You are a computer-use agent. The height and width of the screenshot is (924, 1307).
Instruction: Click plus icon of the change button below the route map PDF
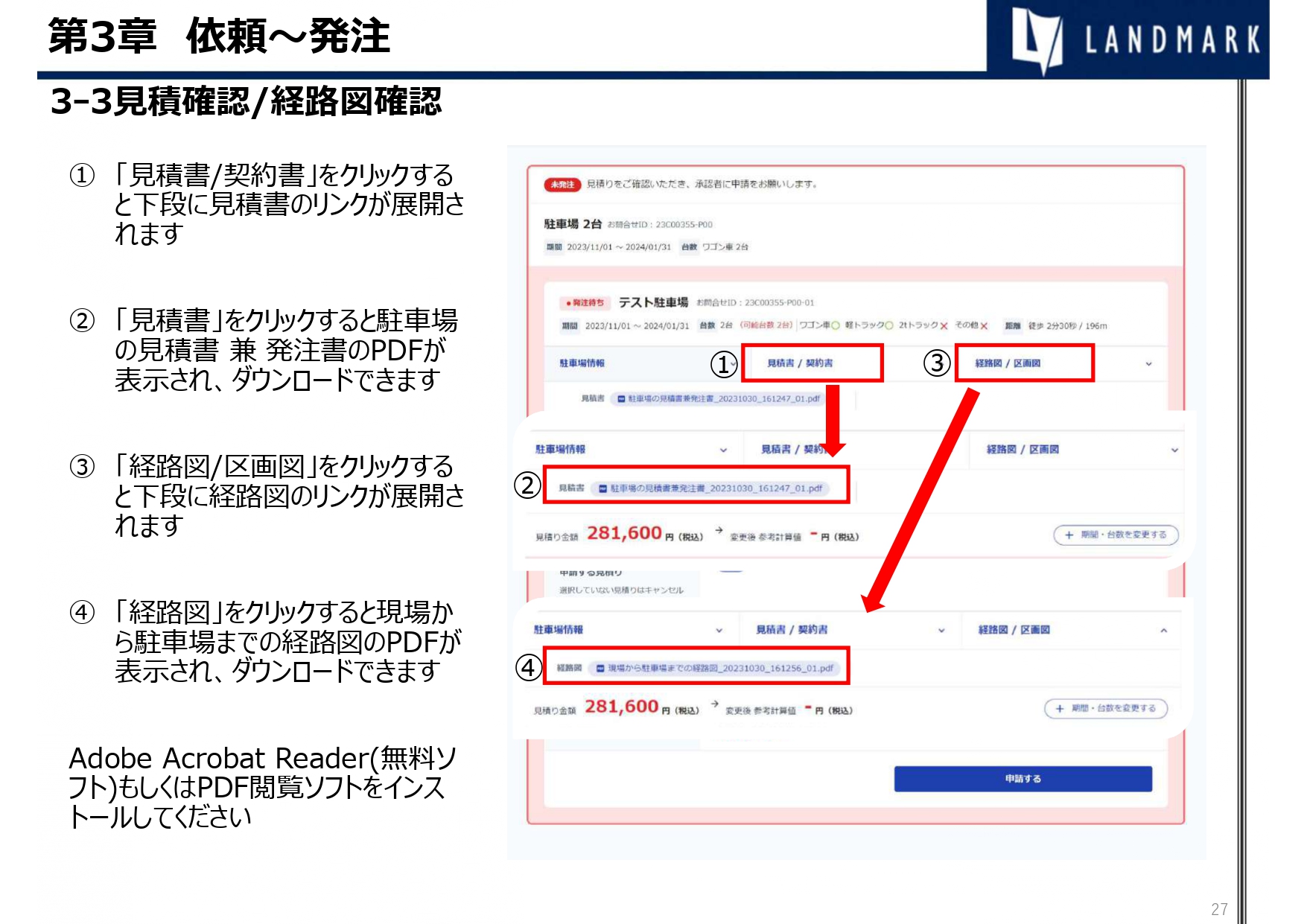[1060, 709]
